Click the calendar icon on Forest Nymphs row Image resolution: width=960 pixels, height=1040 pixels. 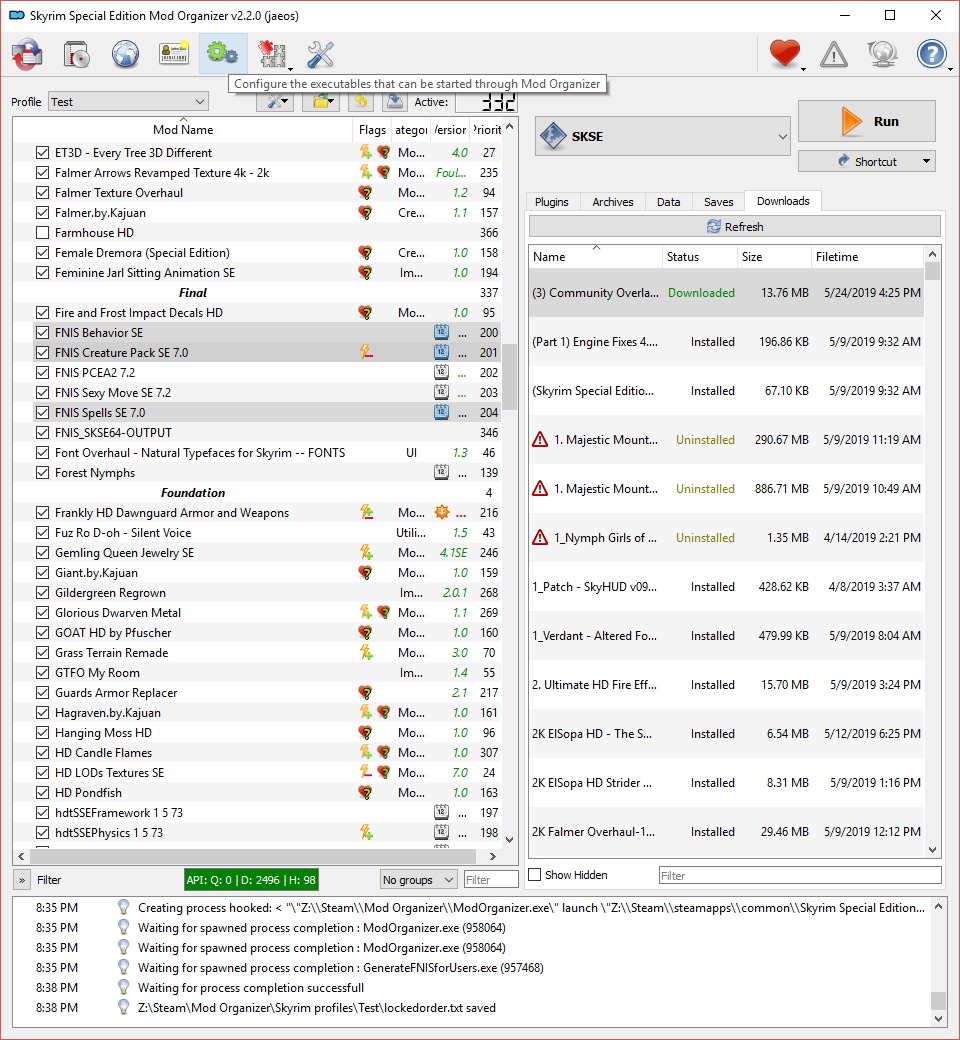(x=441, y=472)
